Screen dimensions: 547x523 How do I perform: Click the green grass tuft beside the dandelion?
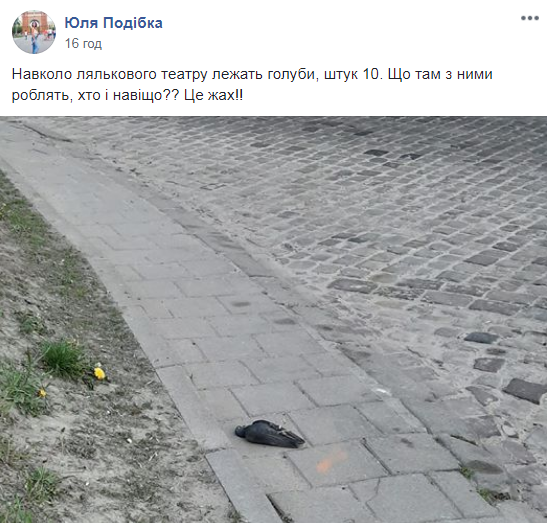[x=63, y=357]
